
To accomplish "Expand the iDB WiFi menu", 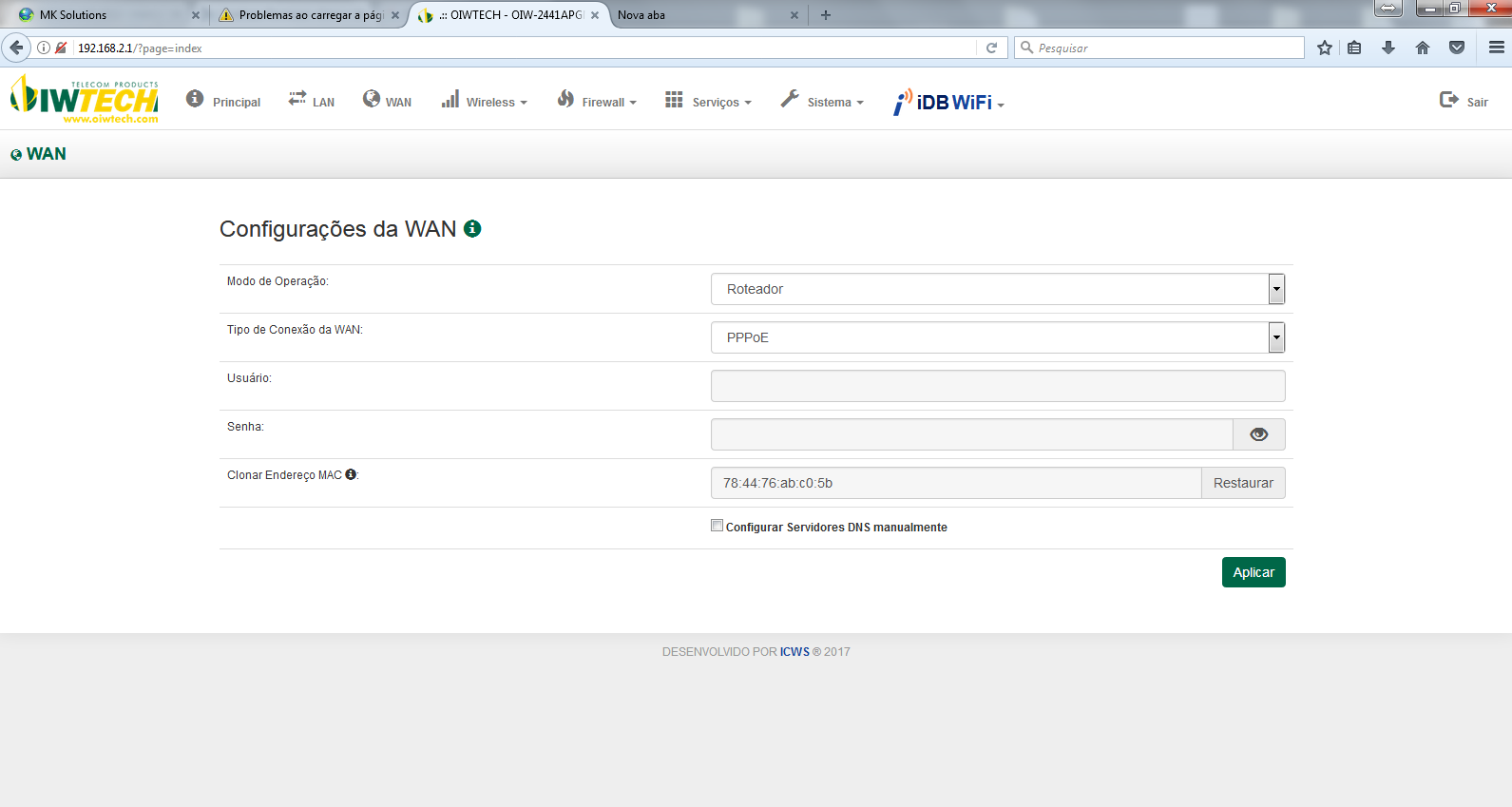I will [x=948, y=102].
